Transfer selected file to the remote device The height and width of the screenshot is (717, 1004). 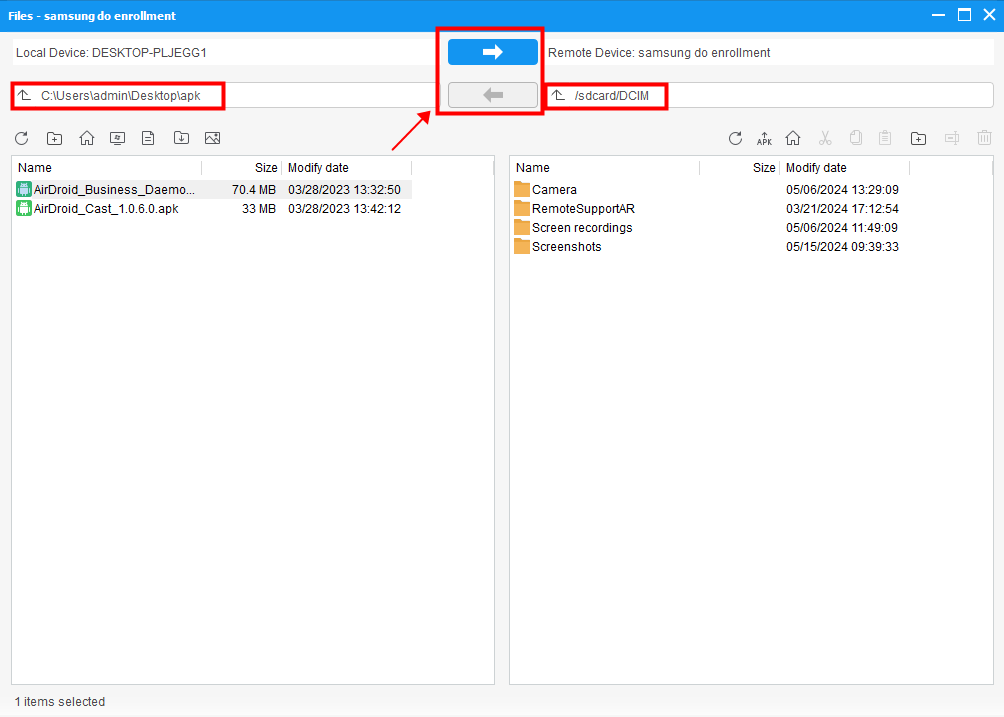click(490, 51)
